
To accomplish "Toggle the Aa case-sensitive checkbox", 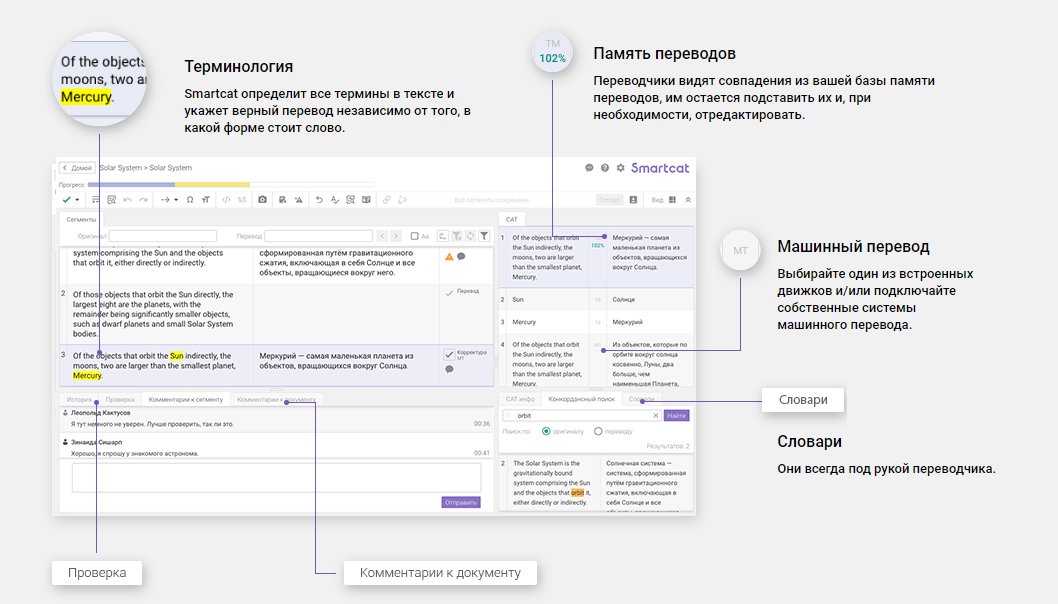I will tap(415, 236).
